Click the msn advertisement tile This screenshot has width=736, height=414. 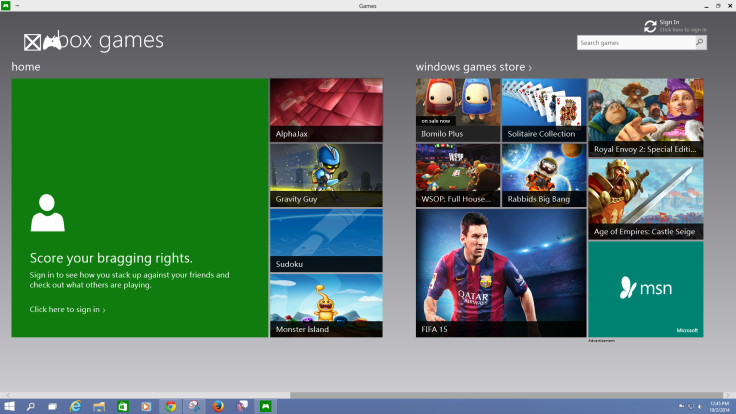(x=645, y=289)
